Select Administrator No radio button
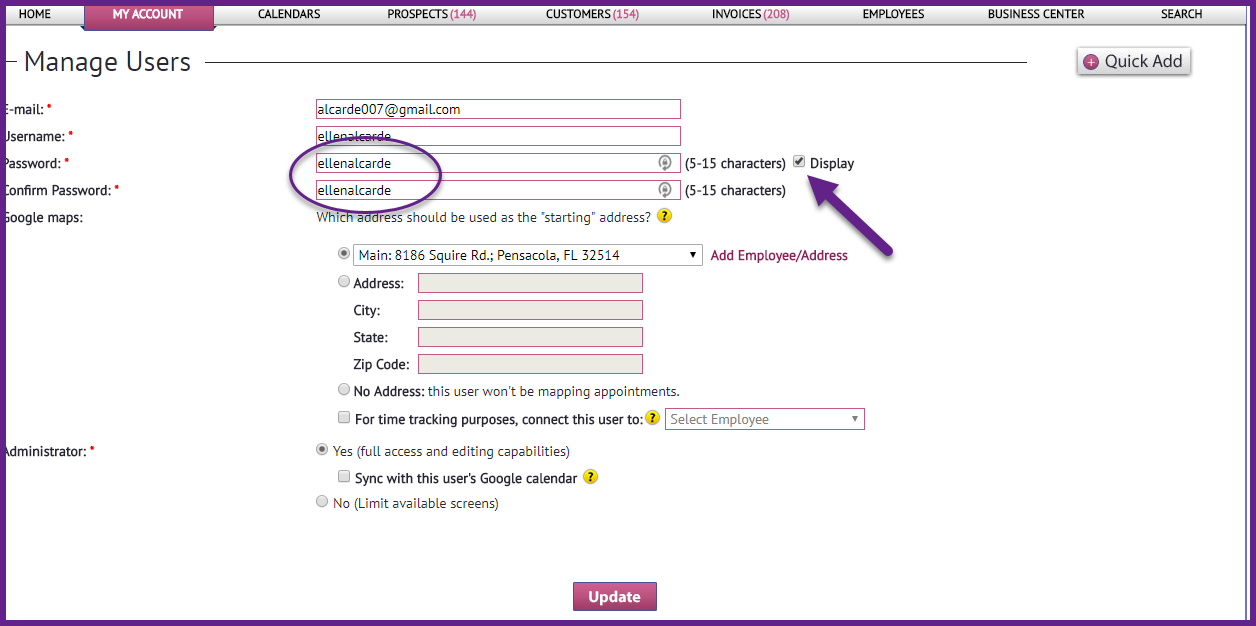Viewport: 1256px width, 626px height. [x=322, y=502]
